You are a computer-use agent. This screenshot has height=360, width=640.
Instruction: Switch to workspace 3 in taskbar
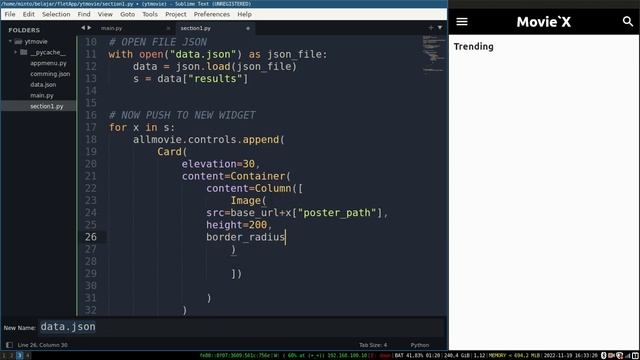pos(19,356)
